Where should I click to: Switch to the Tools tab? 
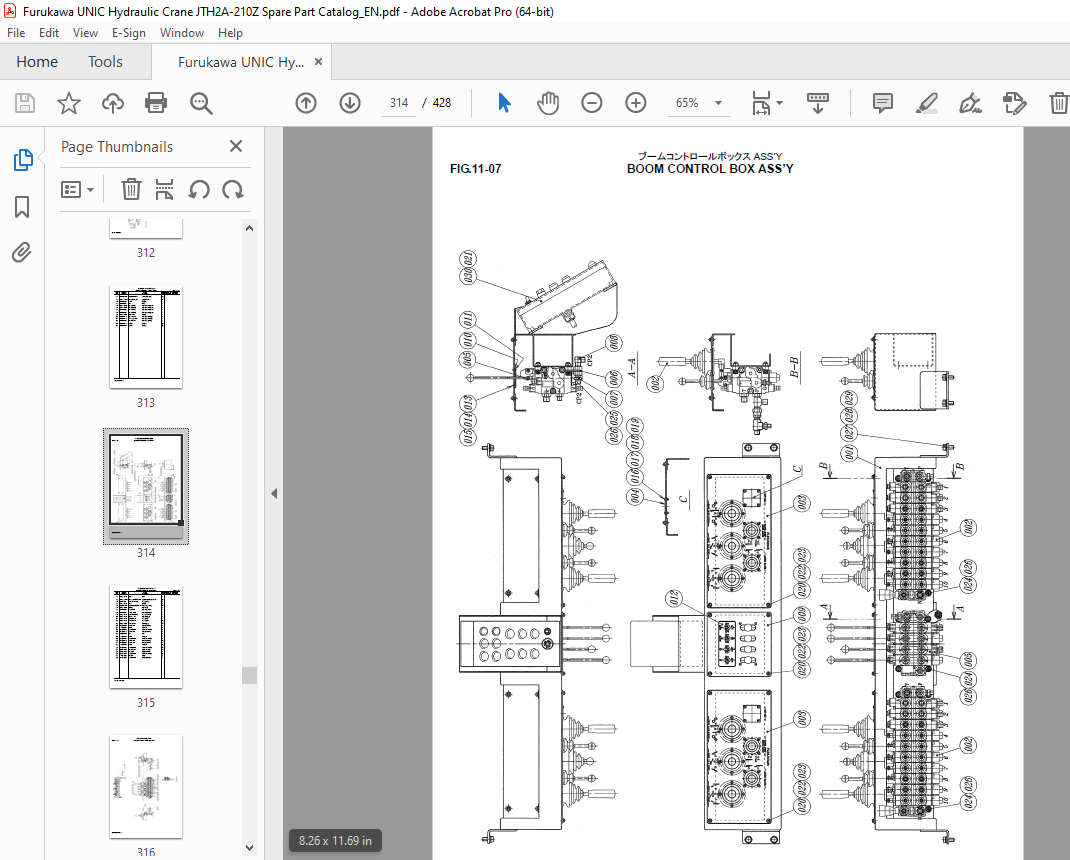point(105,62)
